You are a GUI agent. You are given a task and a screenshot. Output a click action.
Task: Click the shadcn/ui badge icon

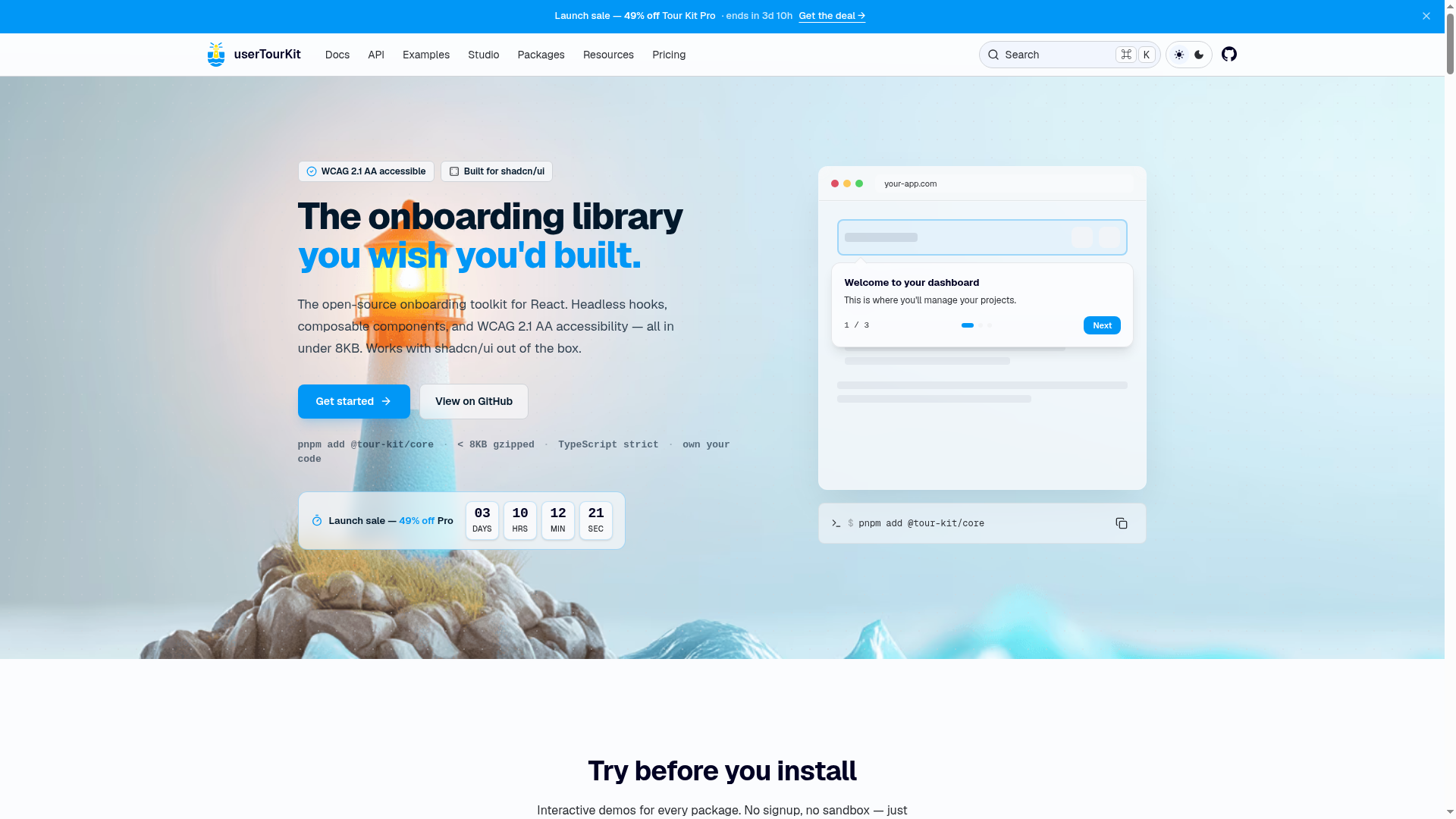pyautogui.click(x=454, y=171)
